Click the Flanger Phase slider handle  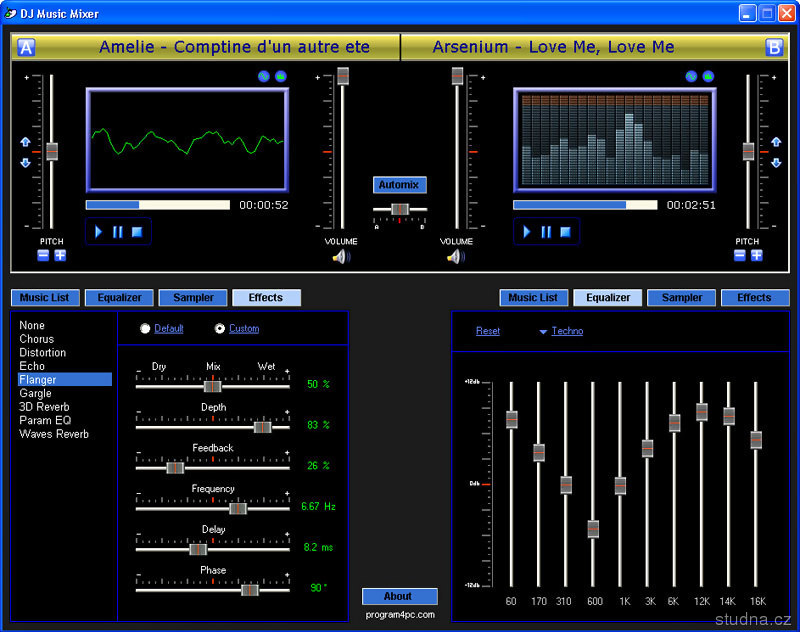tap(250, 590)
